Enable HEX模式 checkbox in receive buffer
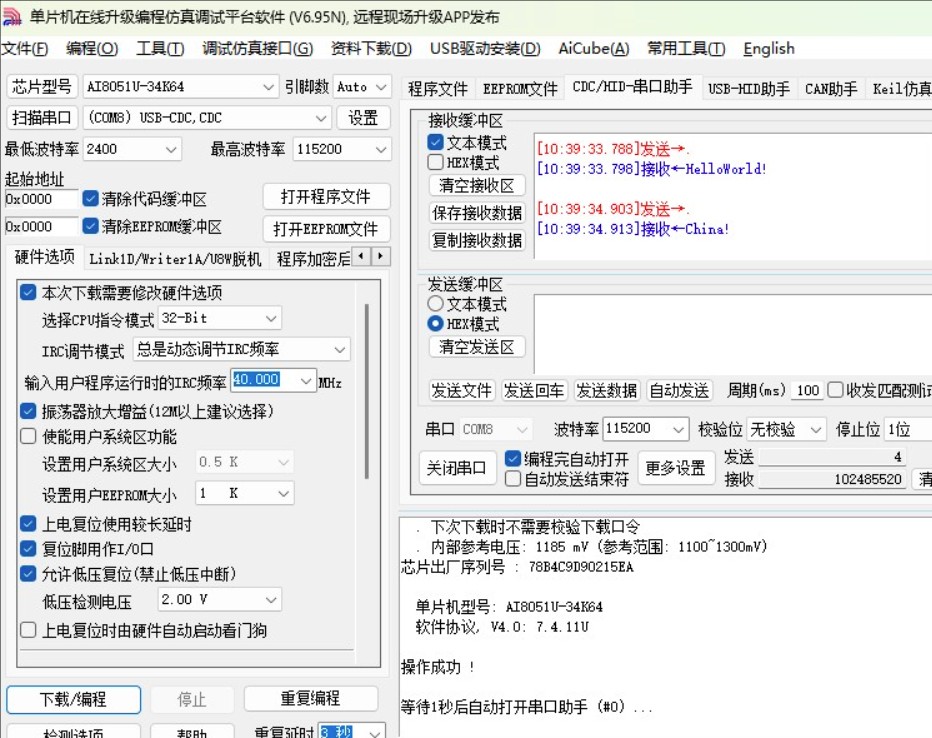 [x=435, y=162]
